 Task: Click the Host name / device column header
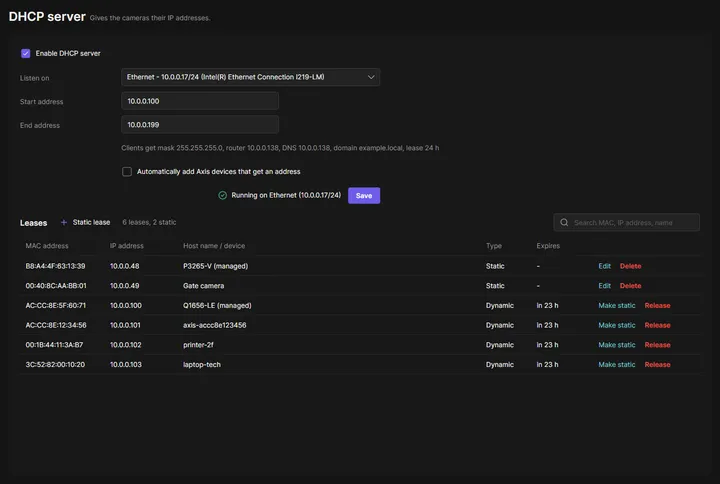click(214, 246)
